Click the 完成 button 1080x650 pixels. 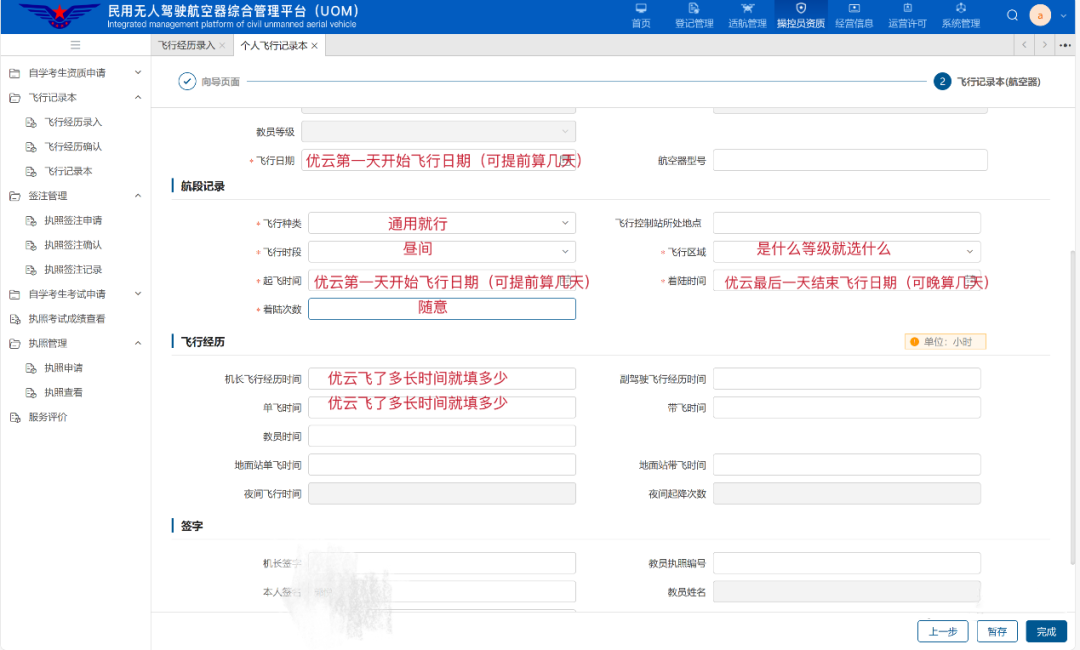tap(1046, 631)
